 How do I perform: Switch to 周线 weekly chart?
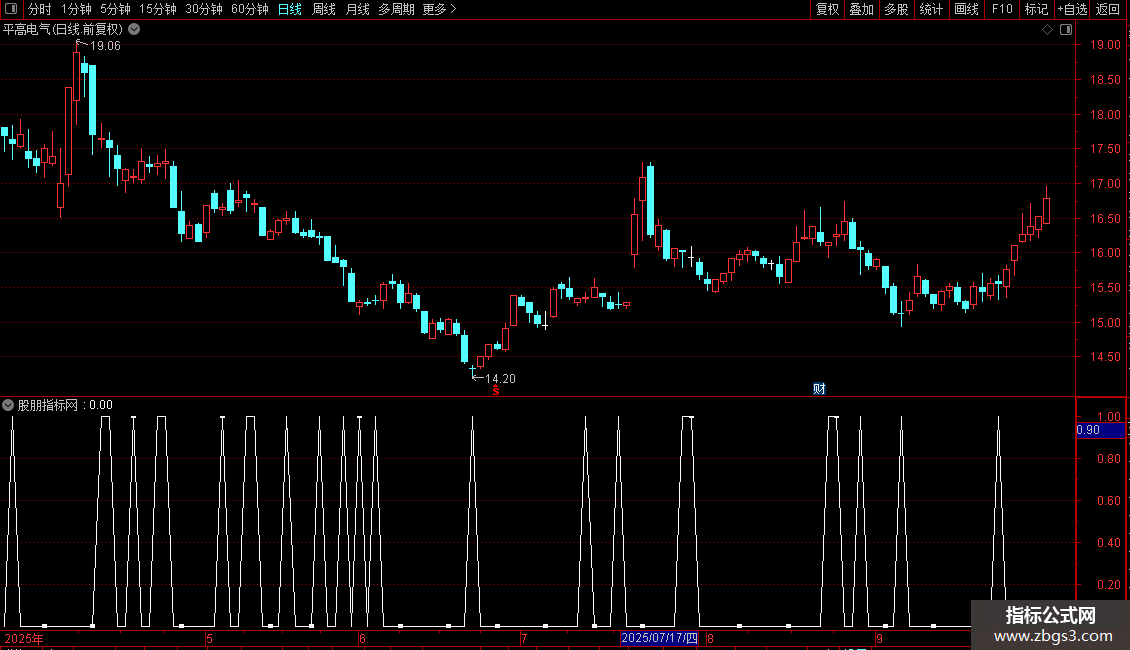coord(324,9)
